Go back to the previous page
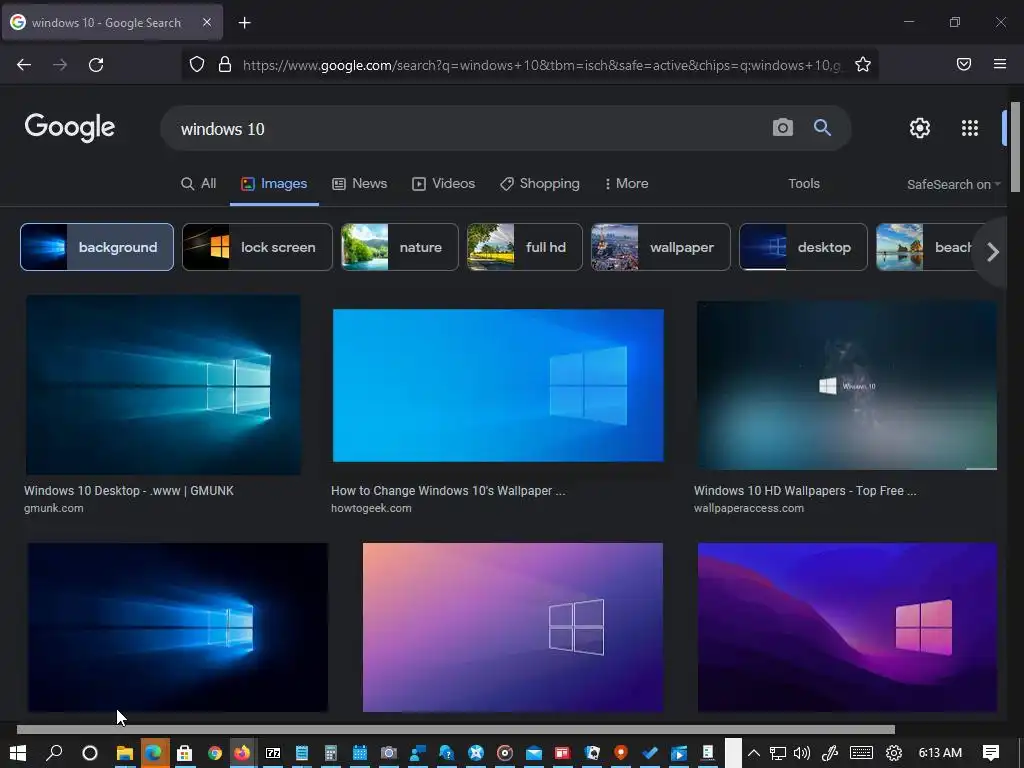The image size is (1024, 768). click(x=24, y=65)
